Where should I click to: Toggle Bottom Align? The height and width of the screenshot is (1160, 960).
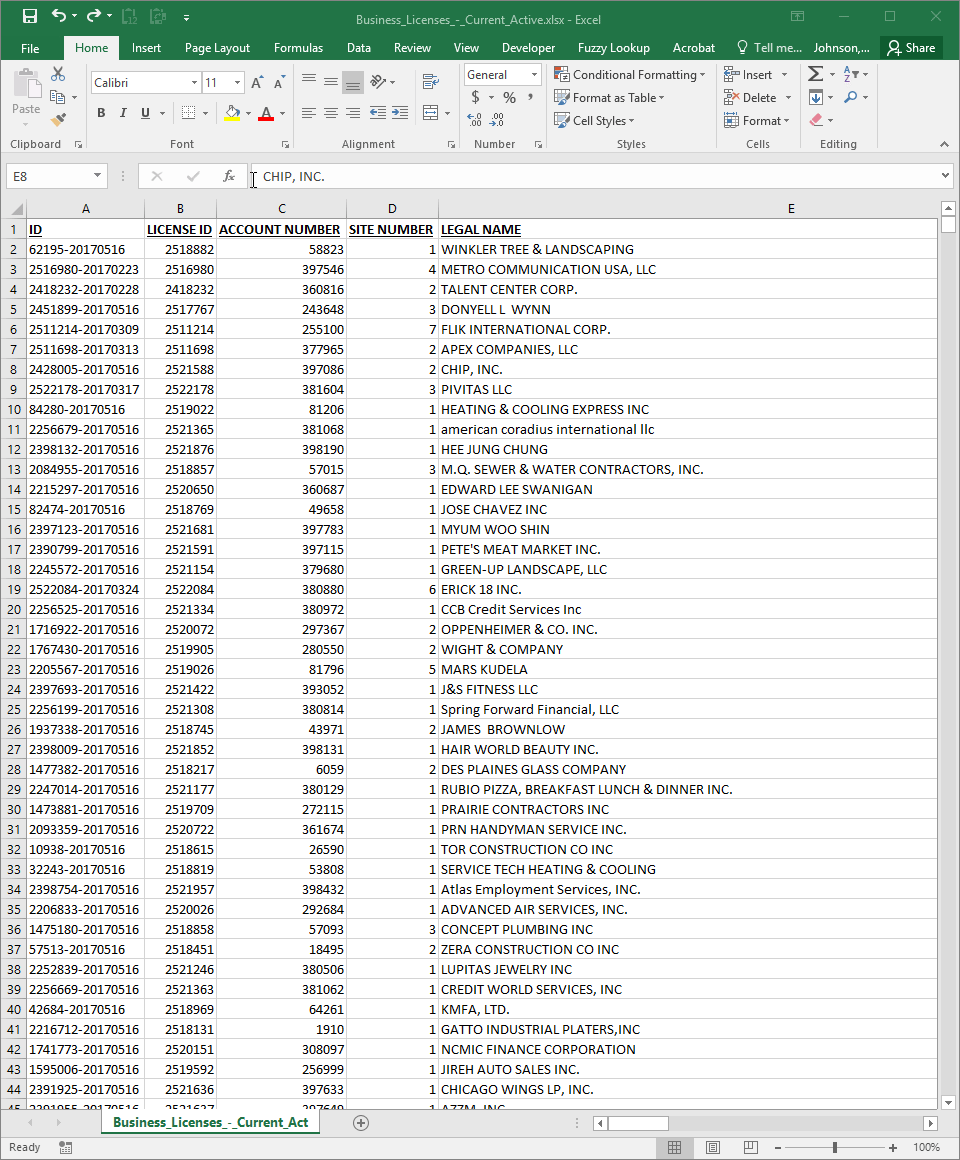[353, 82]
